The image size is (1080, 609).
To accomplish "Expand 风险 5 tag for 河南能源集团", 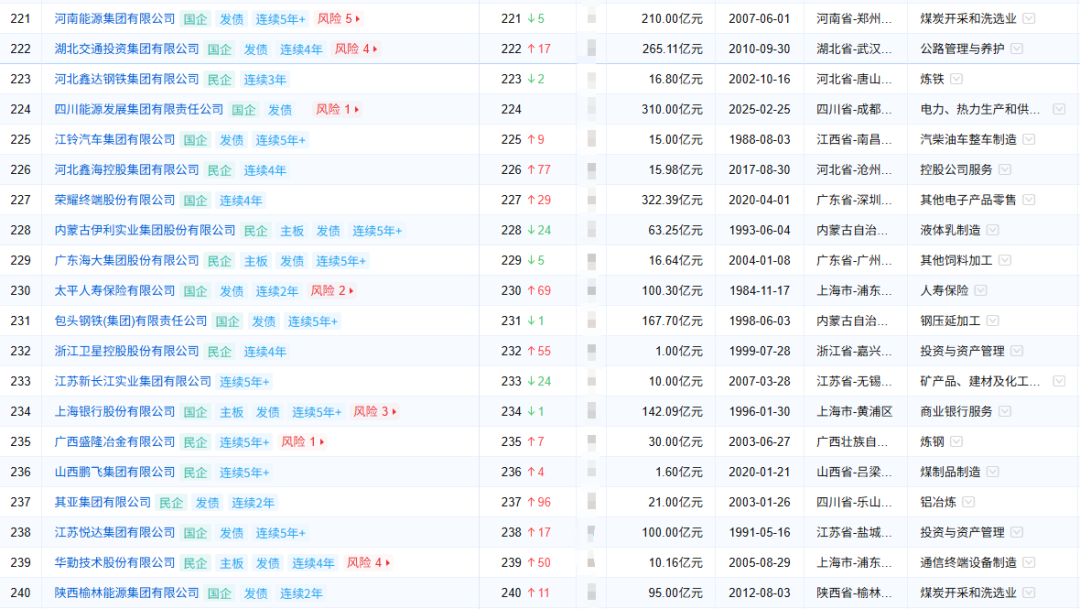I will coord(339,19).
